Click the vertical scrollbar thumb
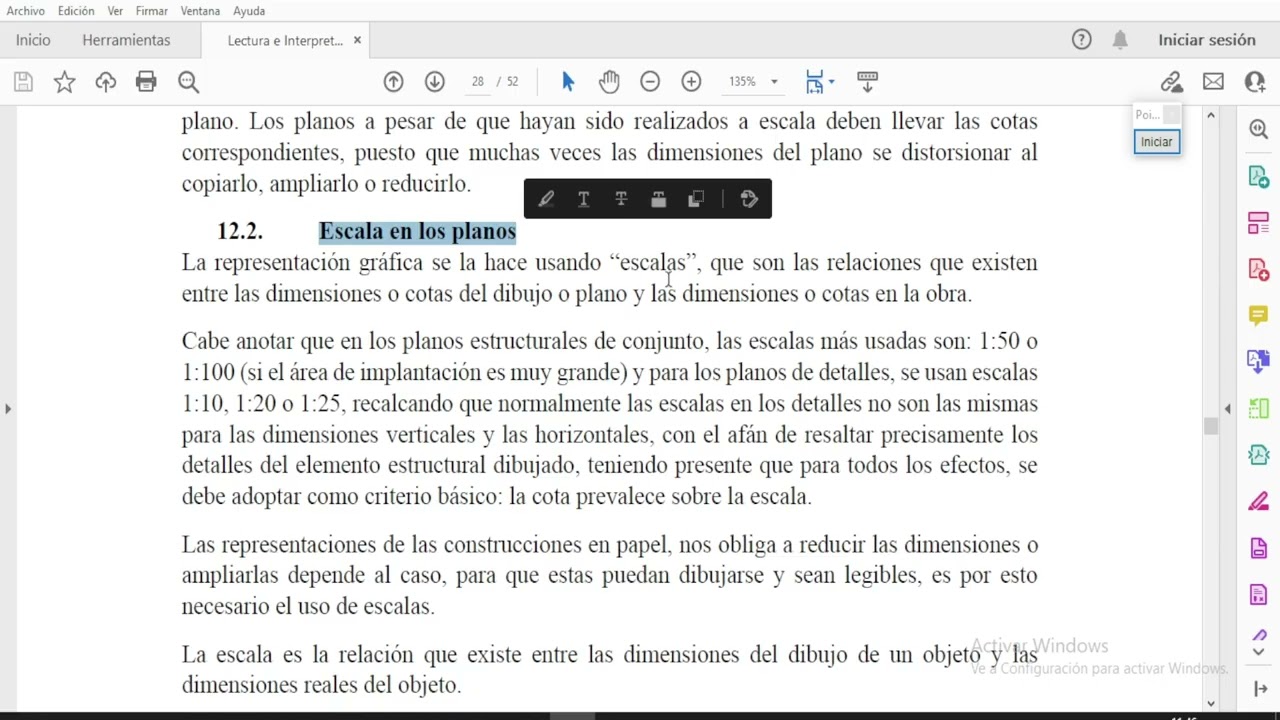The width and height of the screenshot is (1280, 720). [x=1211, y=426]
